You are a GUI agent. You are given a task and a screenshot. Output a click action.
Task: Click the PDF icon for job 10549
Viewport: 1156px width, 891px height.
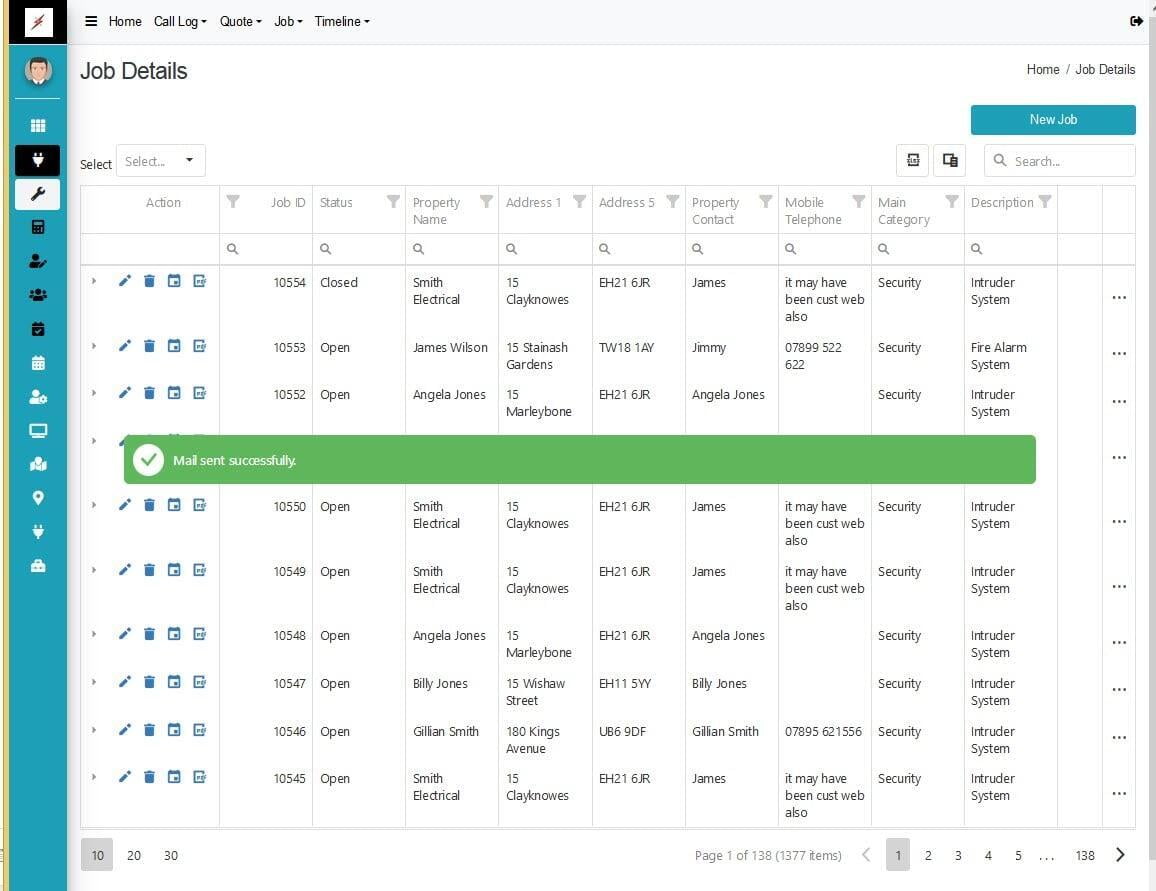(199, 570)
